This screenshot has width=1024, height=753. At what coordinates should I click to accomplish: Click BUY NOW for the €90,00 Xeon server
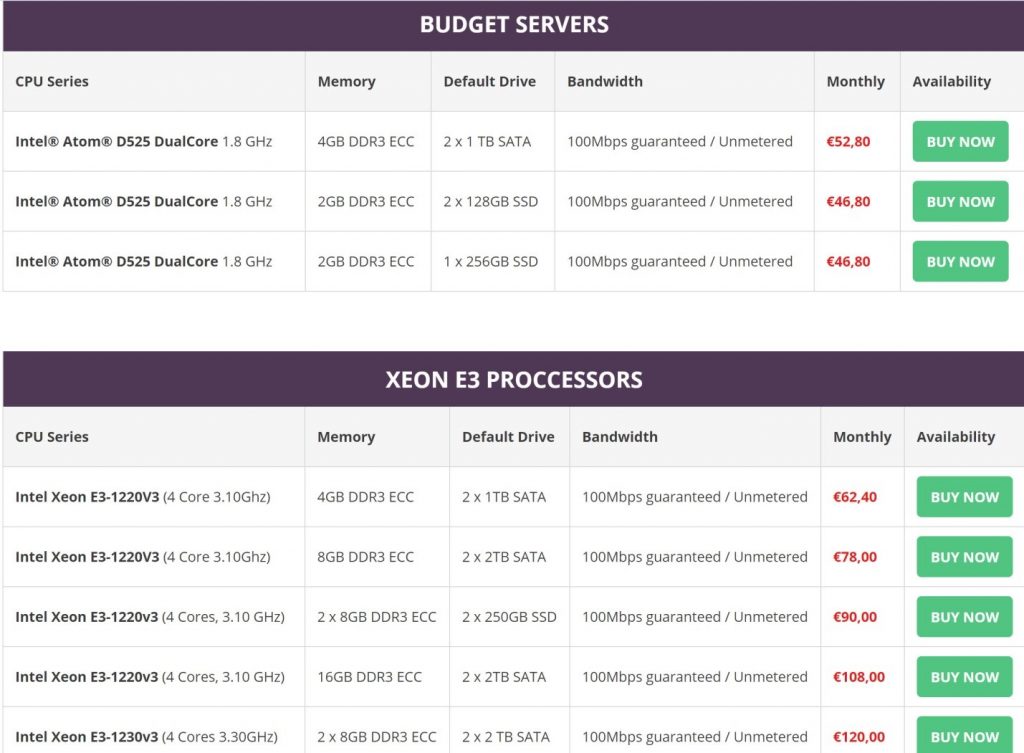(964, 617)
